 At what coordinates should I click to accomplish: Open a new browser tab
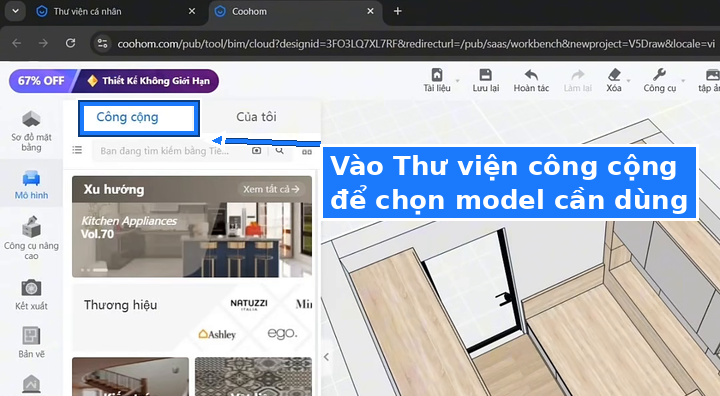tap(398, 11)
